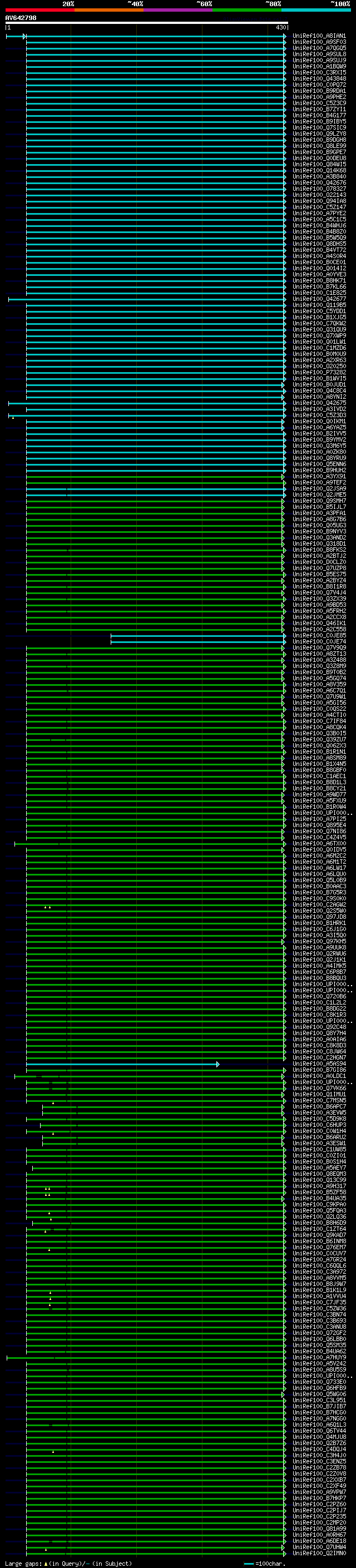Click the label UniRef100_Q8LE99
356x1568 pixels.
coord(319,146)
